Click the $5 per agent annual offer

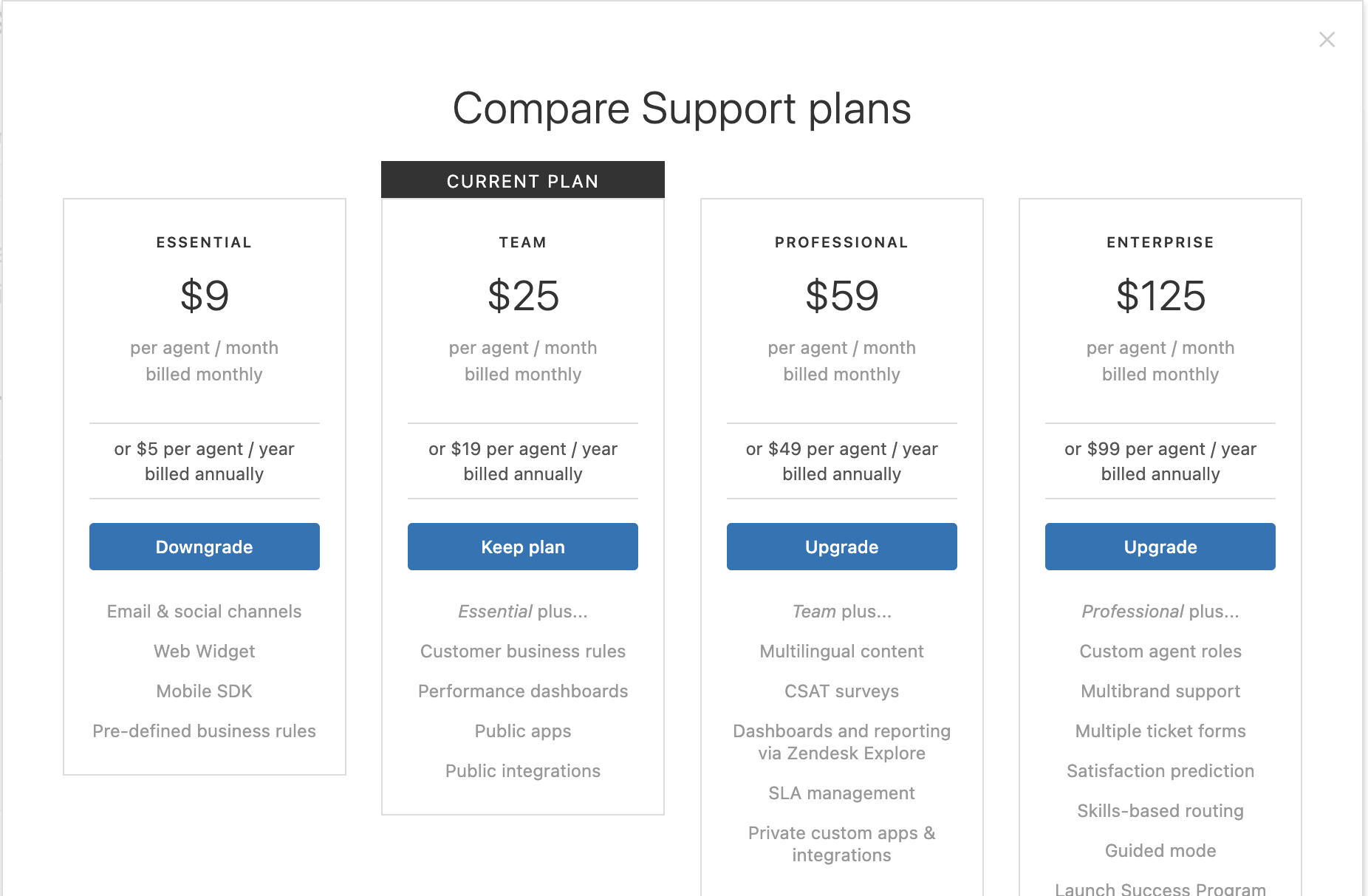click(x=204, y=449)
